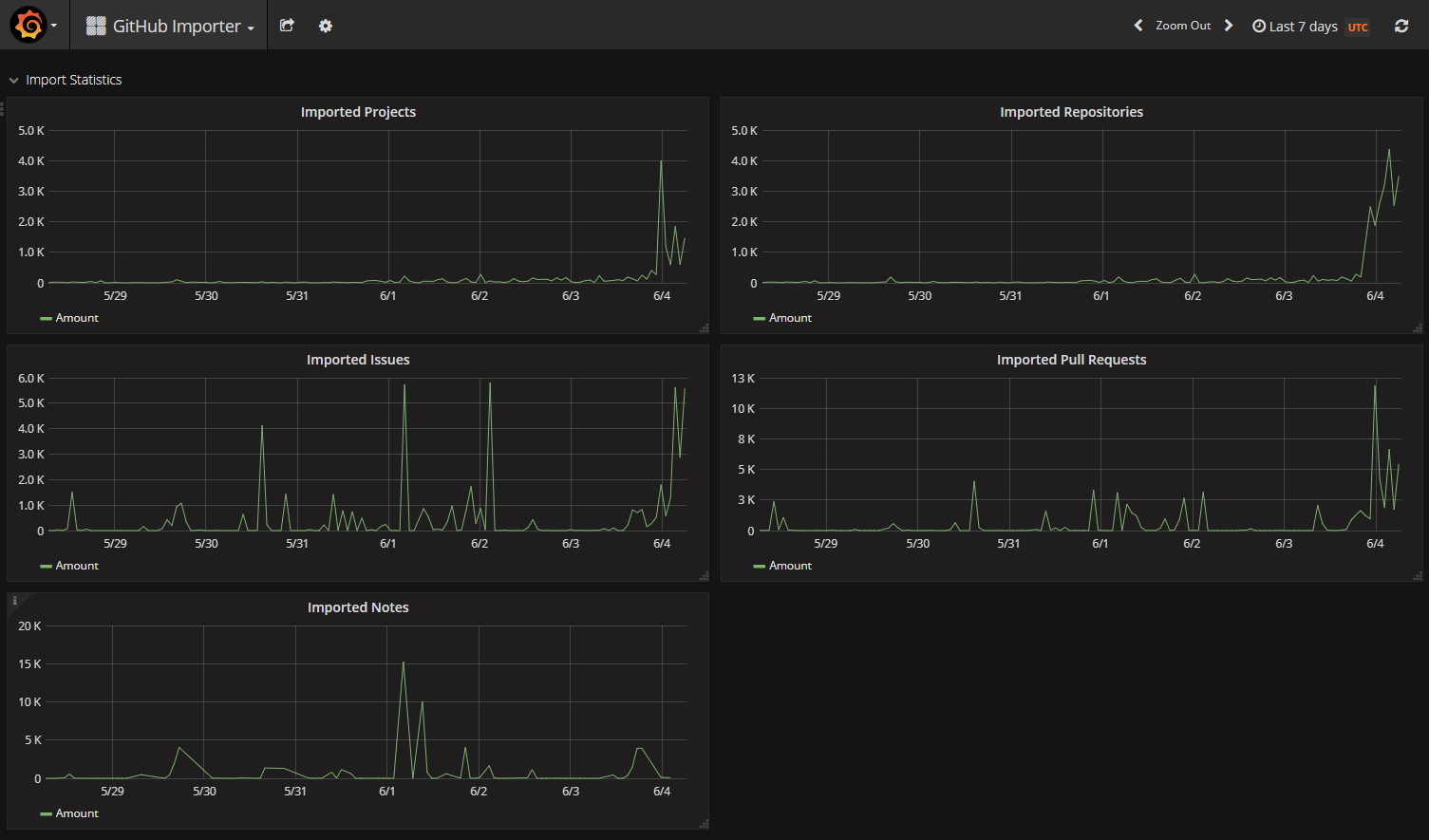Open the Imported Notes panel title menu

click(x=358, y=607)
